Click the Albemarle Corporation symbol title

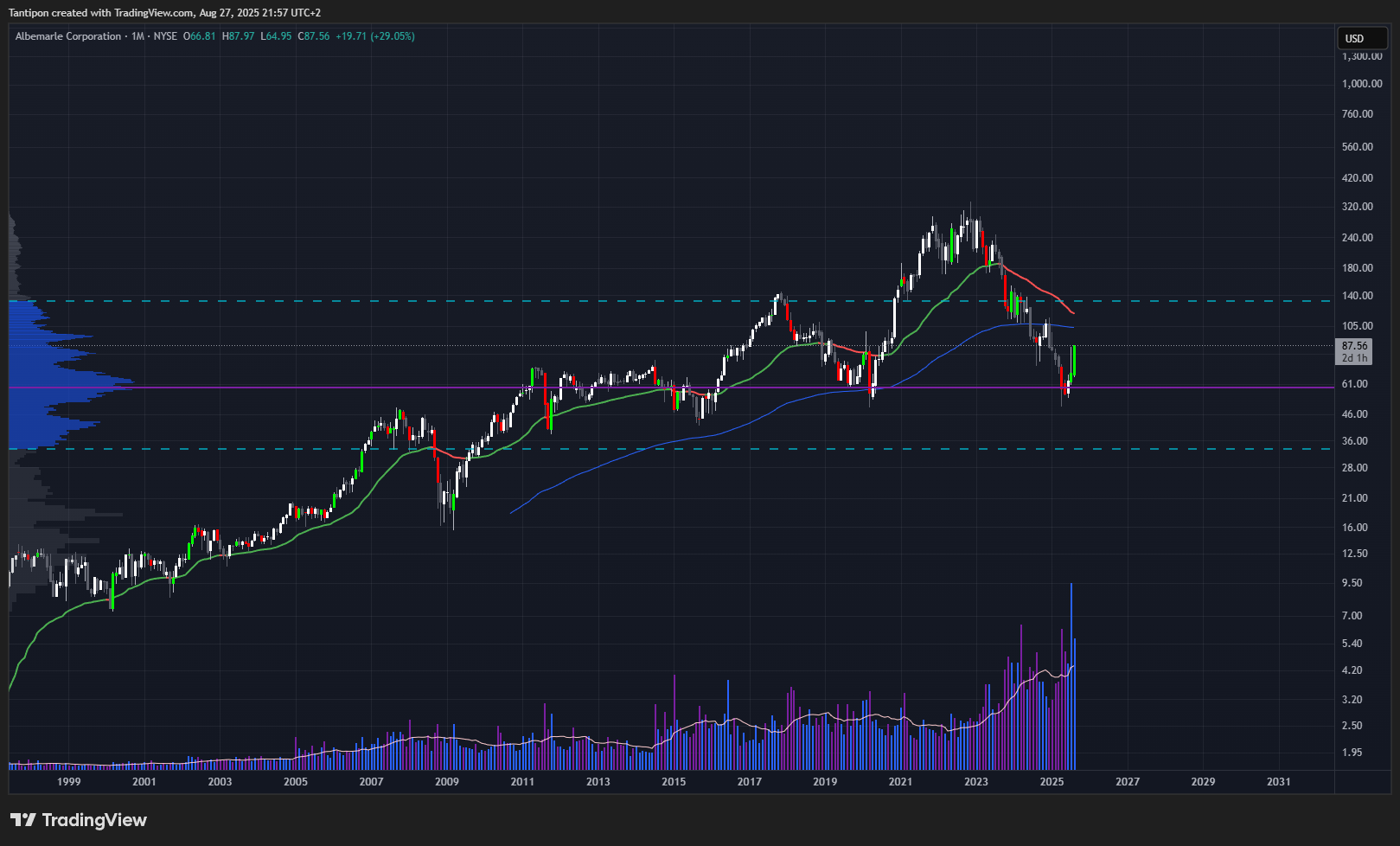point(68,36)
